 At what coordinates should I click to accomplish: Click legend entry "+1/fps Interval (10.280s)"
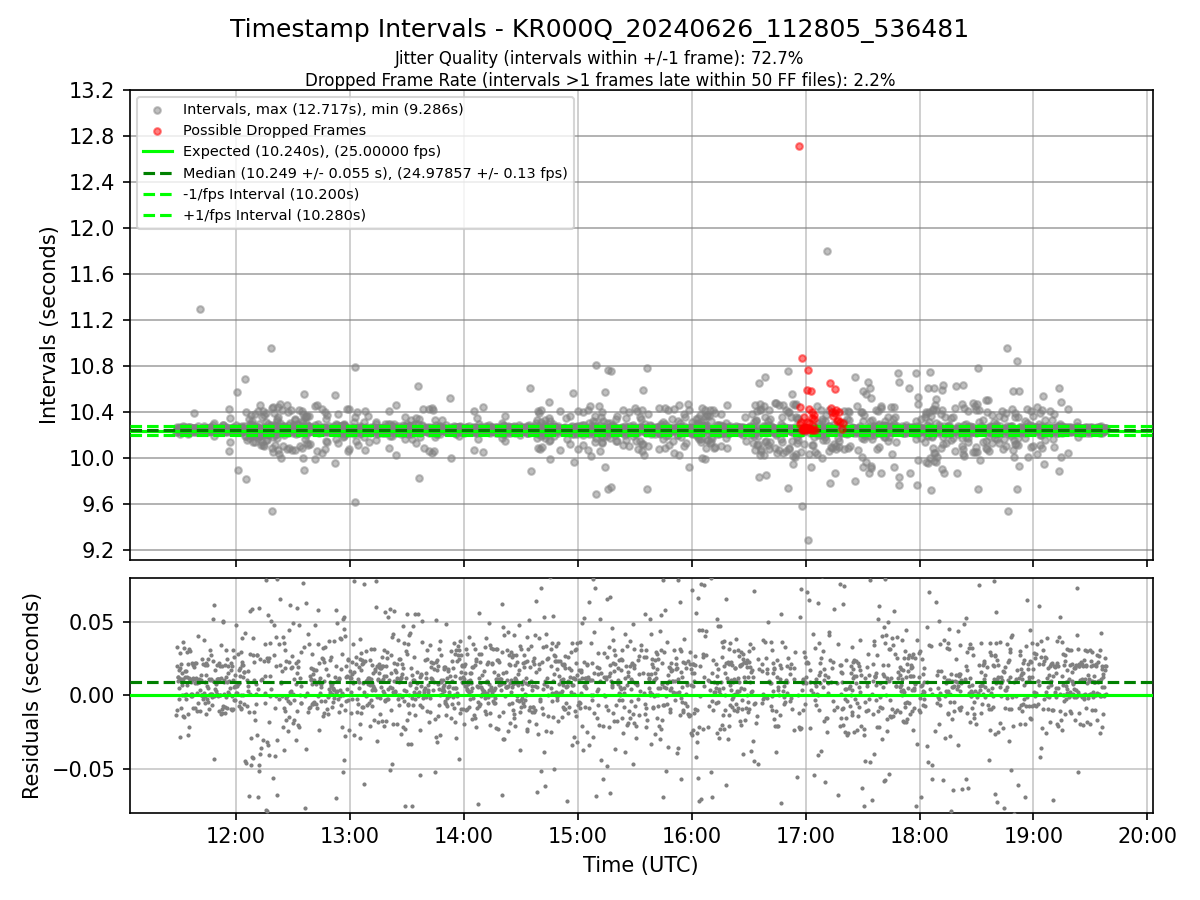[x=274, y=215]
